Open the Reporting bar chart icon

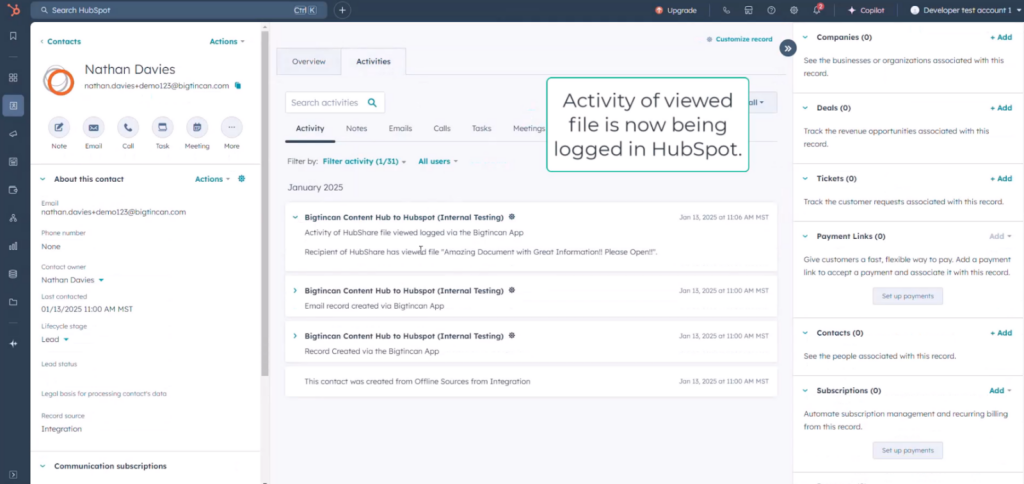pyautogui.click(x=13, y=246)
